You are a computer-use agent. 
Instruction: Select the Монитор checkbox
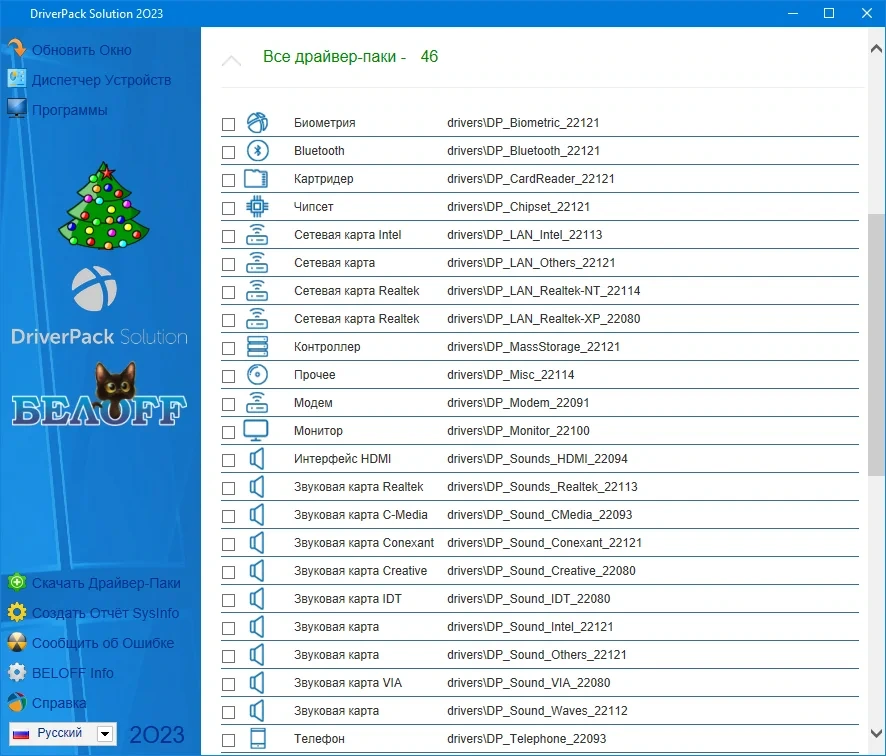[x=228, y=432]
